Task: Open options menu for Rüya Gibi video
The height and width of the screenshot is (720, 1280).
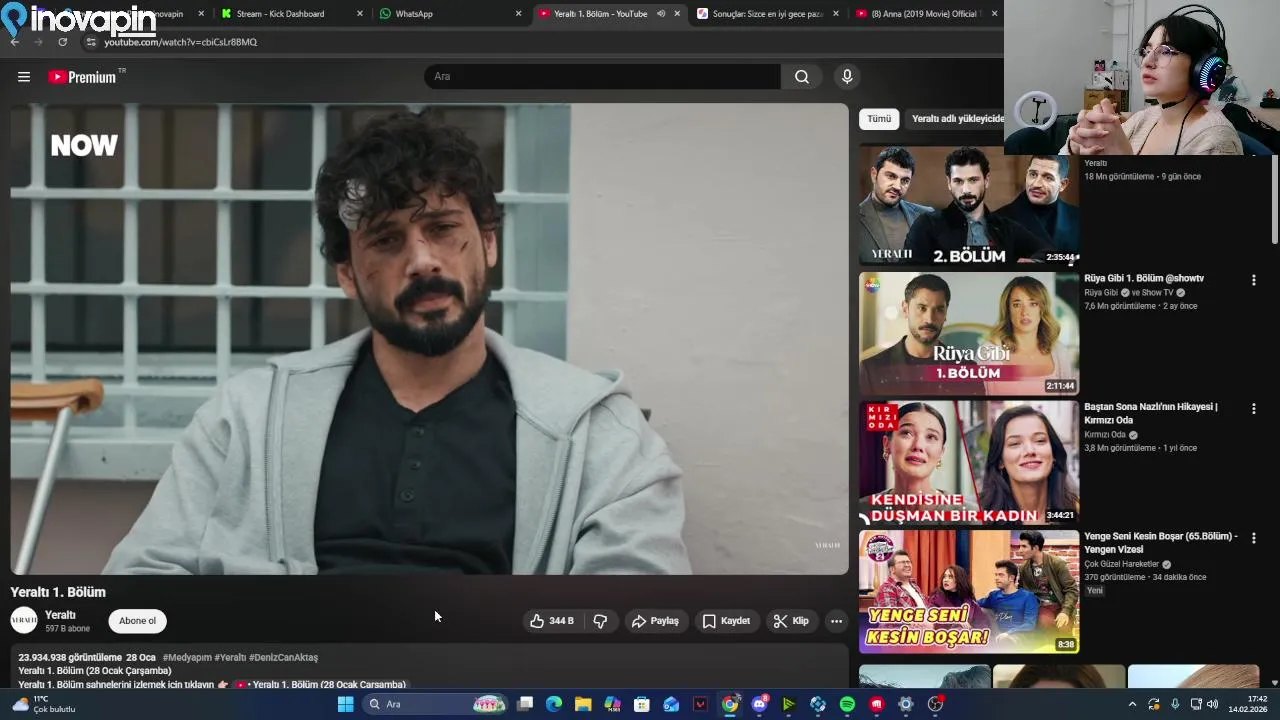Action: [x=1253, y=280]
